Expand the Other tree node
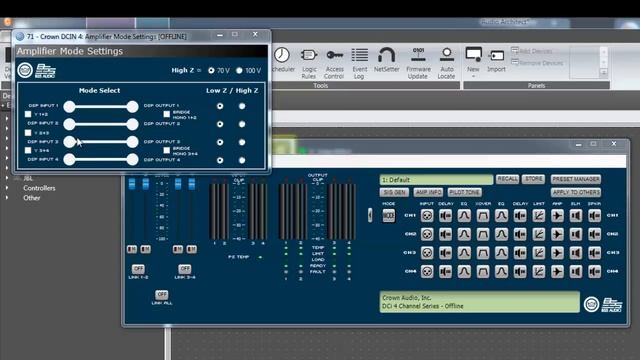Viewport: 640px width, 360px height. (x=7, y=198)
